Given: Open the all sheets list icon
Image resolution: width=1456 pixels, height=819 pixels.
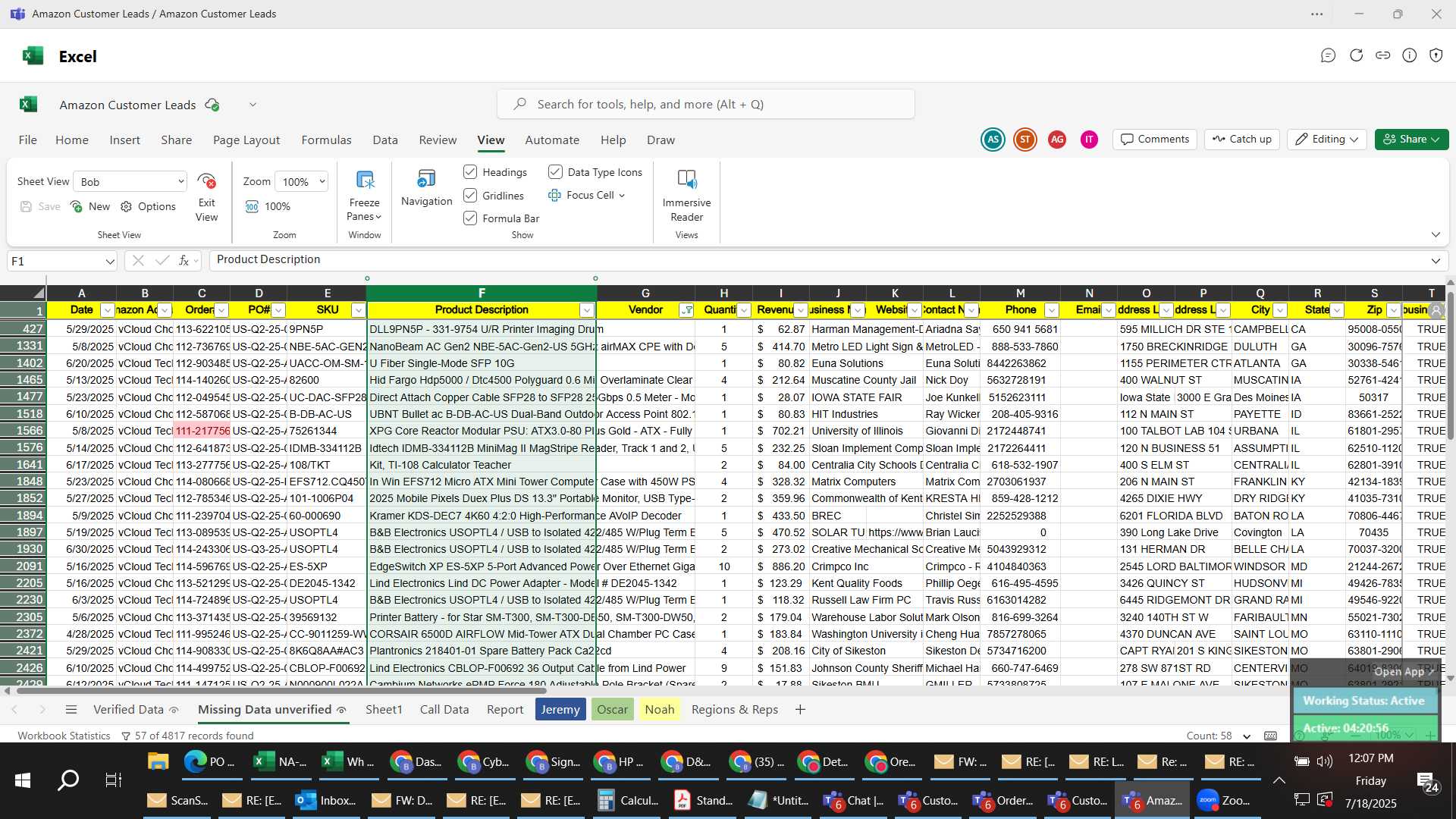Looking at the screenshot, I should 71,710.
